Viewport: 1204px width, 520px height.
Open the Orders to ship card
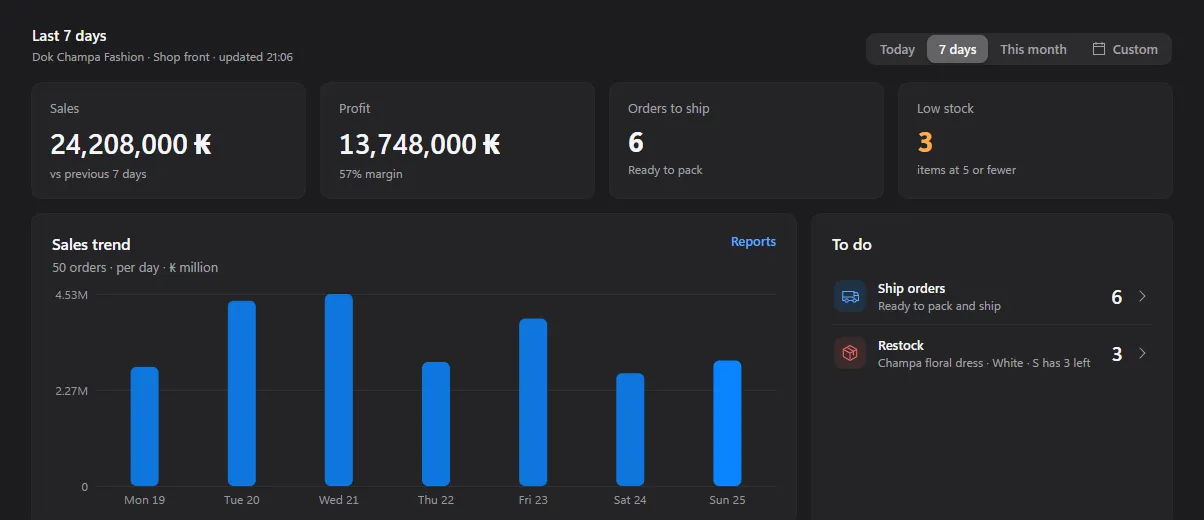(746, 140)
